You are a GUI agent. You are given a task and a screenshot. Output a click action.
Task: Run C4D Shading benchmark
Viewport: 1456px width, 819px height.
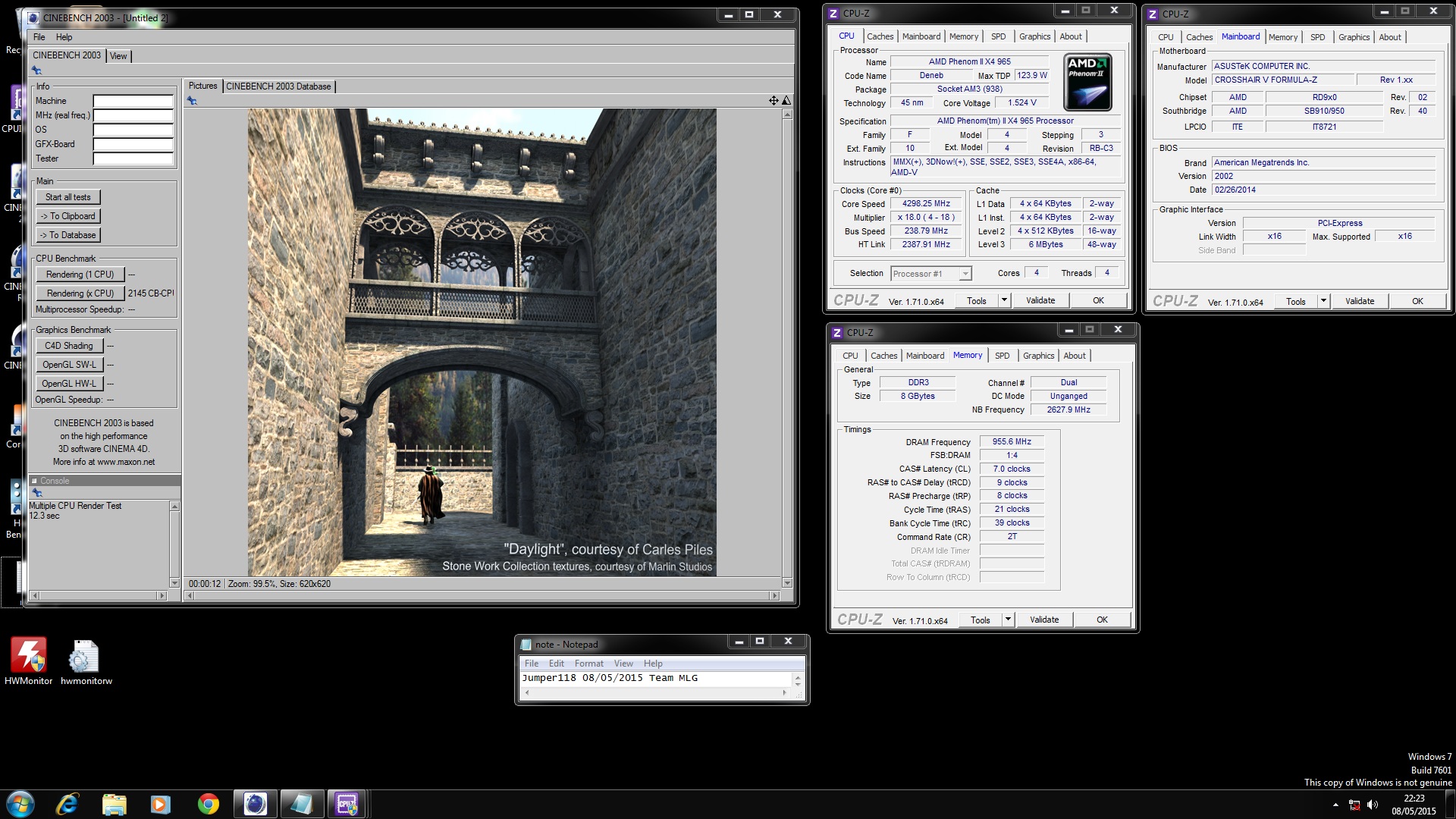point(68,346)
